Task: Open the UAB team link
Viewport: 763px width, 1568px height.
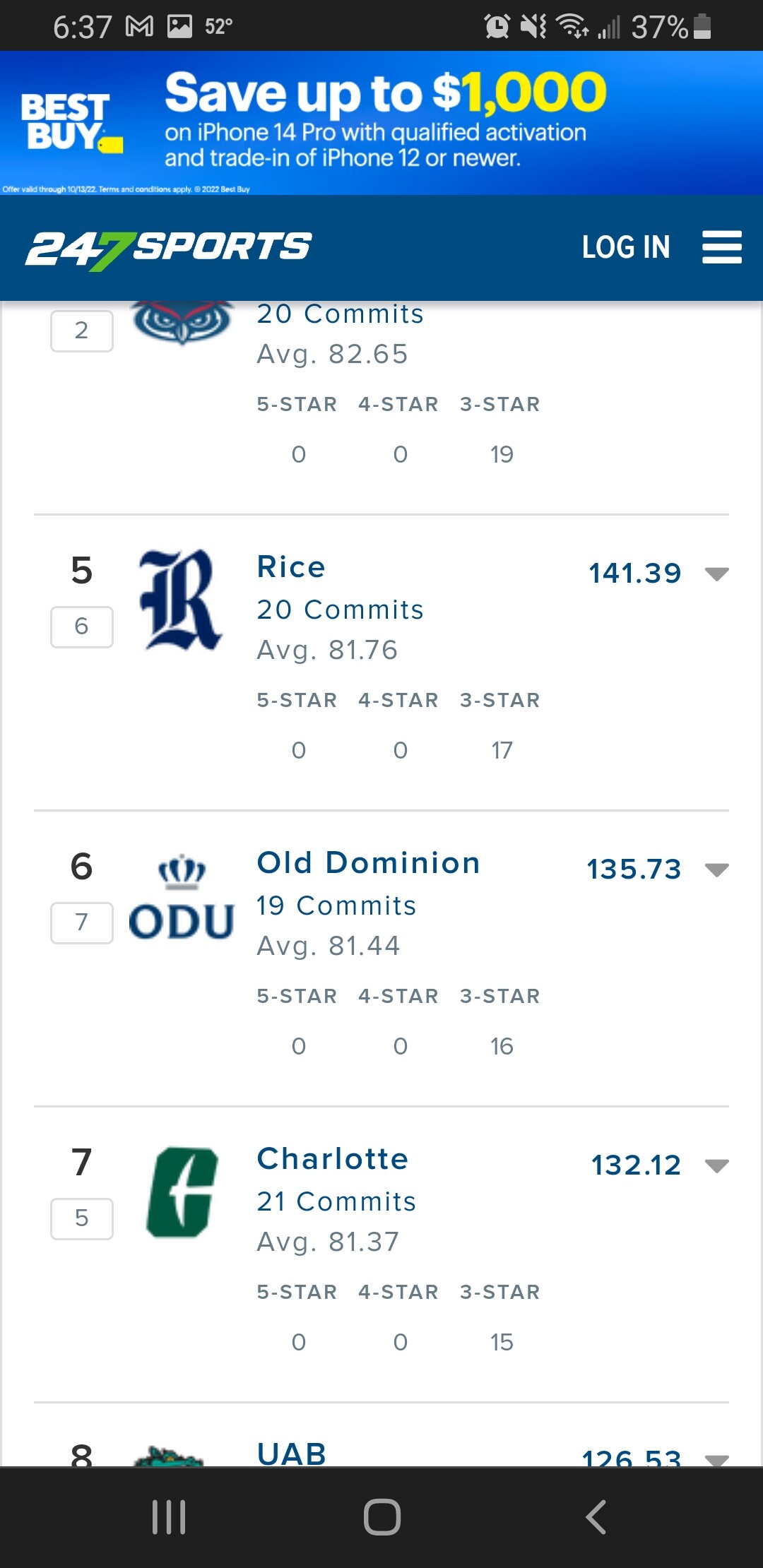Action: [x=292, y=1454]
